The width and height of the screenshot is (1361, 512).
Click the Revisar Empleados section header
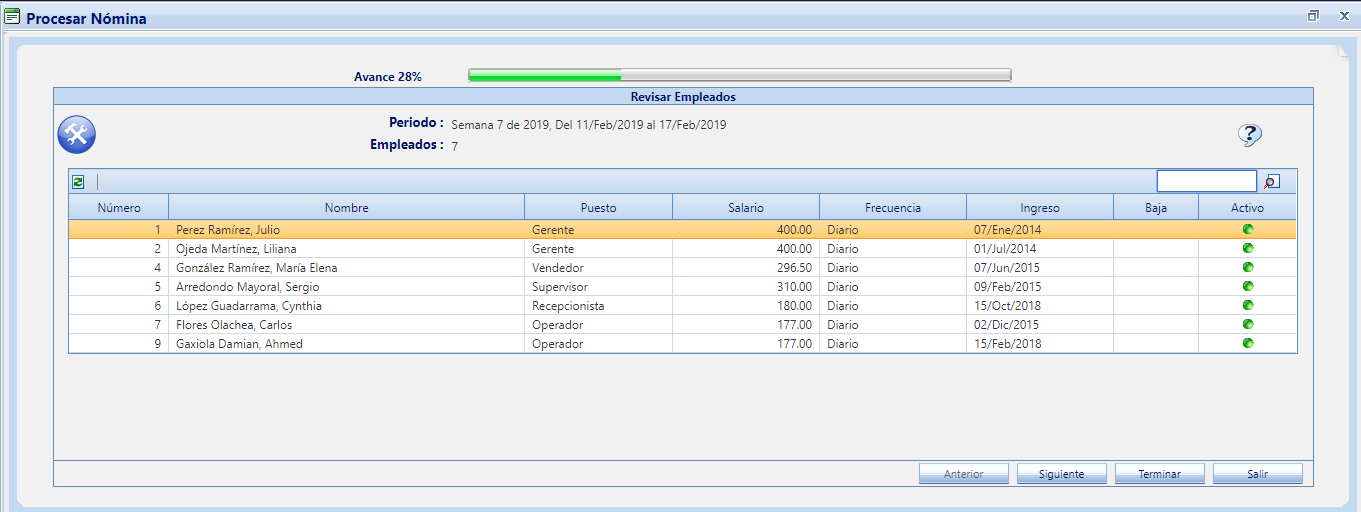click(x=683, y=97)
